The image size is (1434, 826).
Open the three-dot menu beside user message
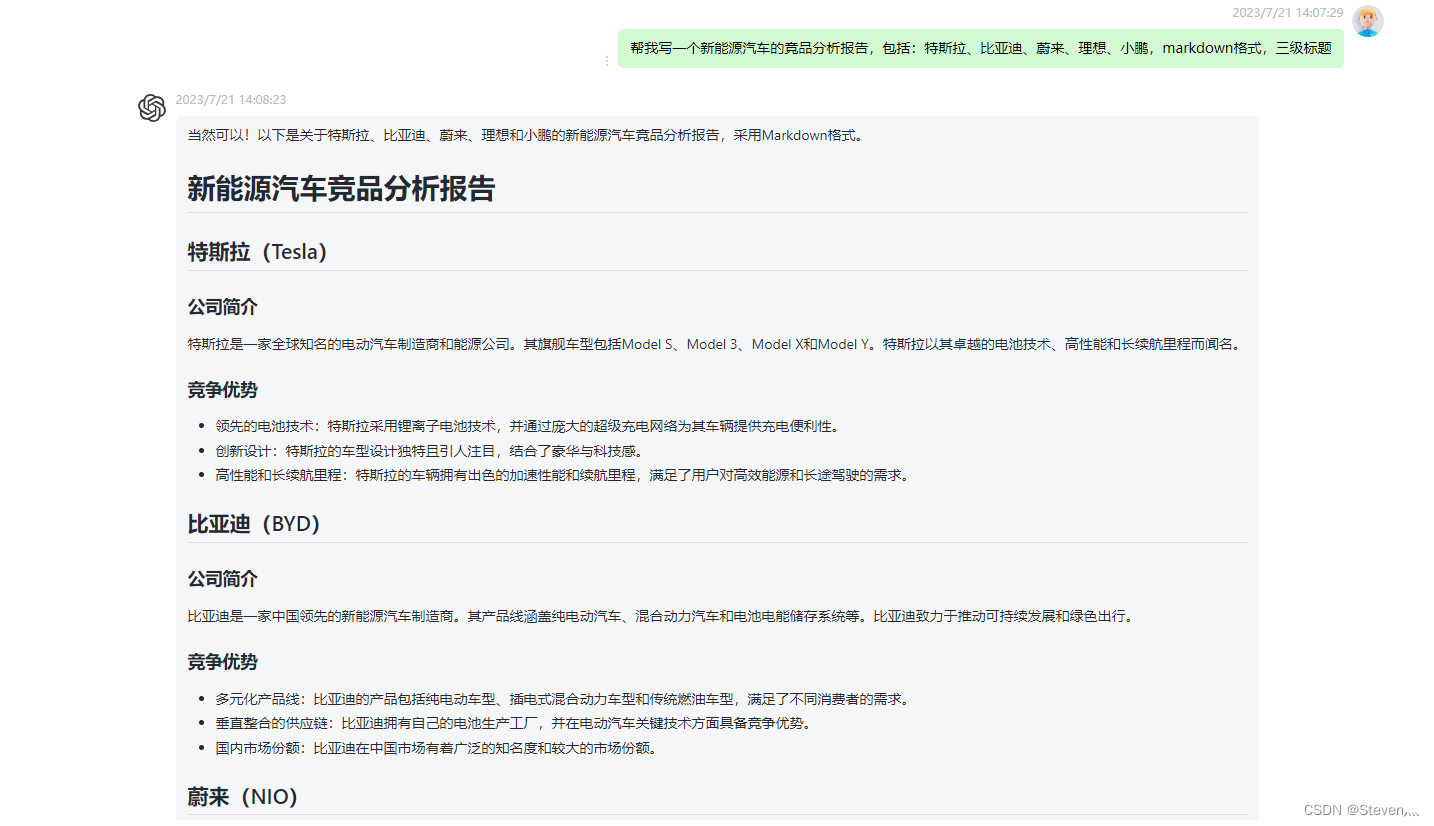tap(606, 61)
